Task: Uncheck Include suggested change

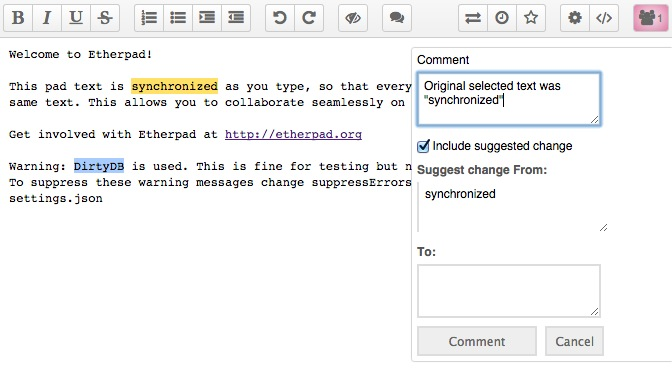Action: pos(423,146)
